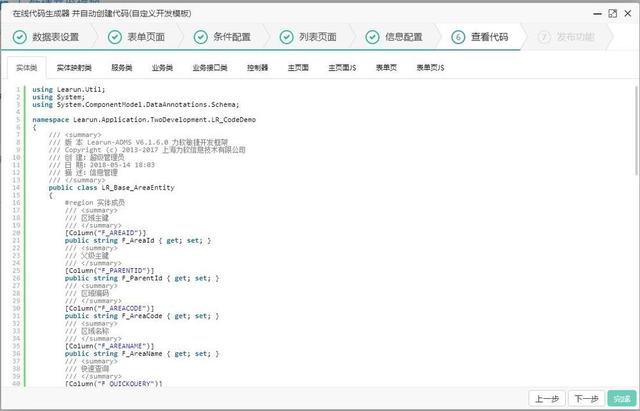Click the Copyright 2013-2017 comment line
The height and width of the screenshot is (411, 640).
coord(147,150)
